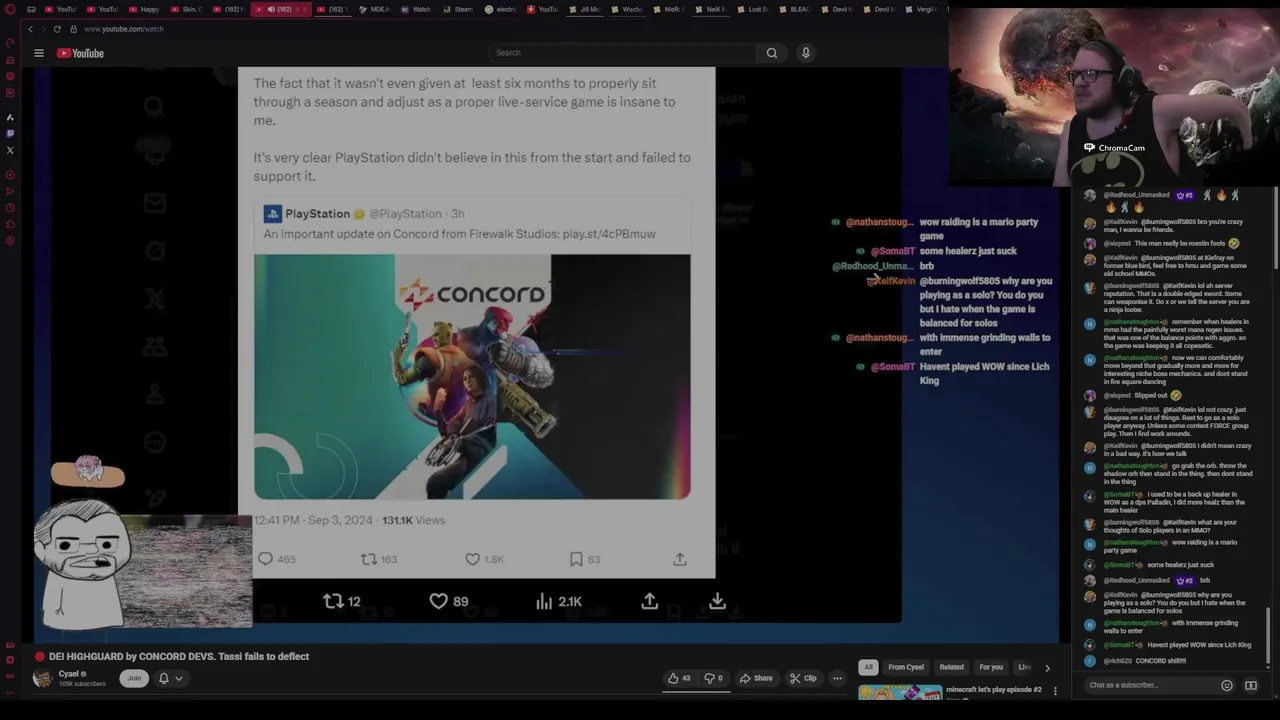Click chat message 'CONCORD shill!!!'

pyautogui.click(x=1160, y=661)
